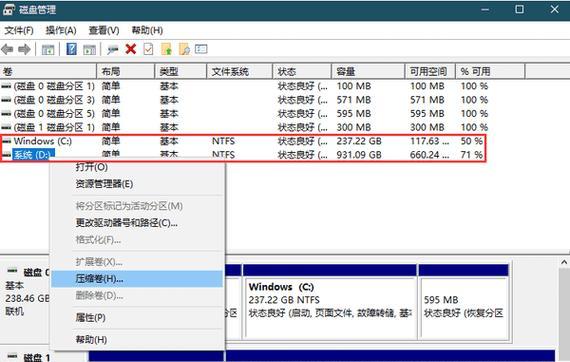Image resolution: width=570 pixels, height=362 pixels.
Task: Click the connect/refresh disk toolbar icon
Action: pyautogui.click(x=112, y=49)
